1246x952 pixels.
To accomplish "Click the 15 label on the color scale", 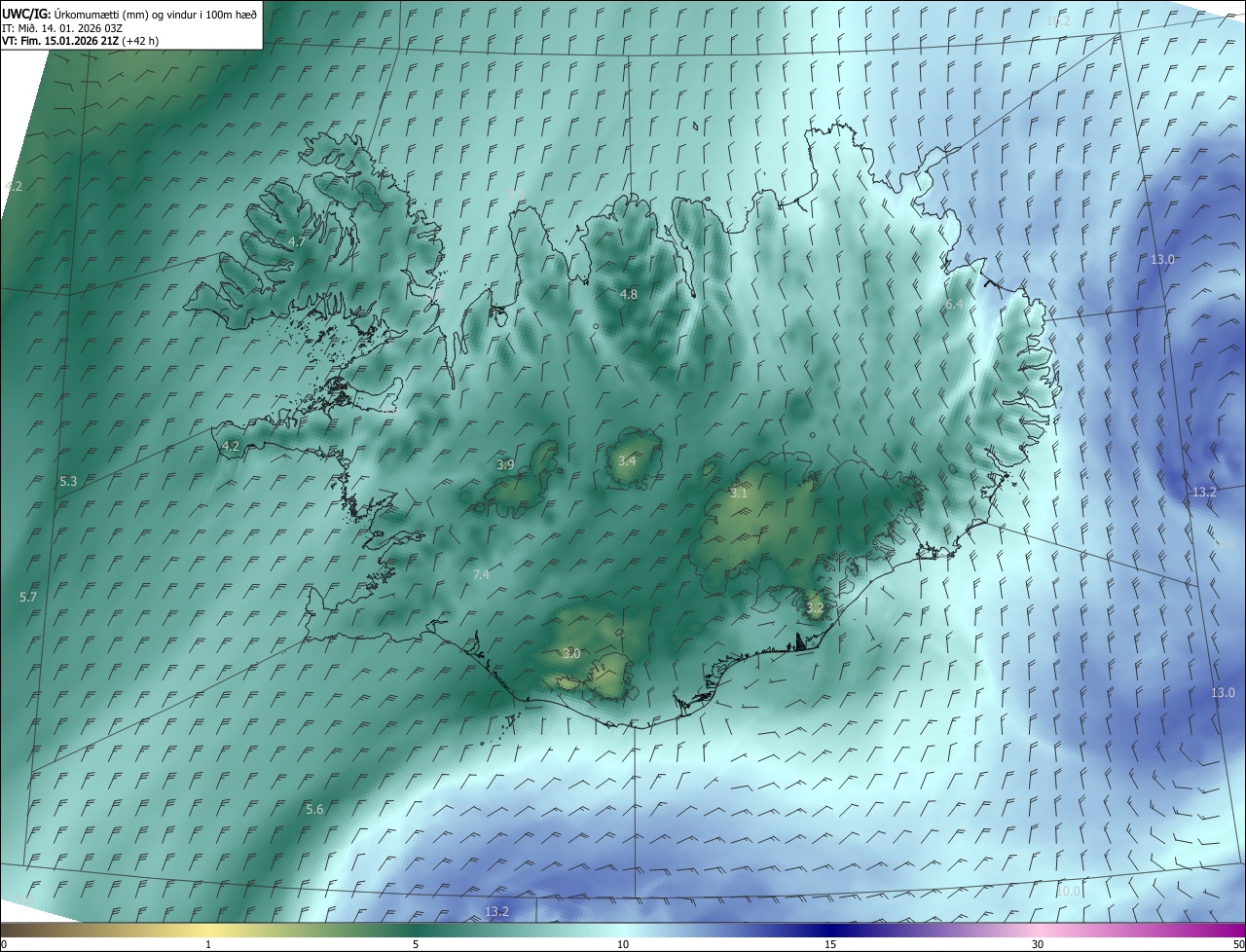I will click(x=830, y=944).
